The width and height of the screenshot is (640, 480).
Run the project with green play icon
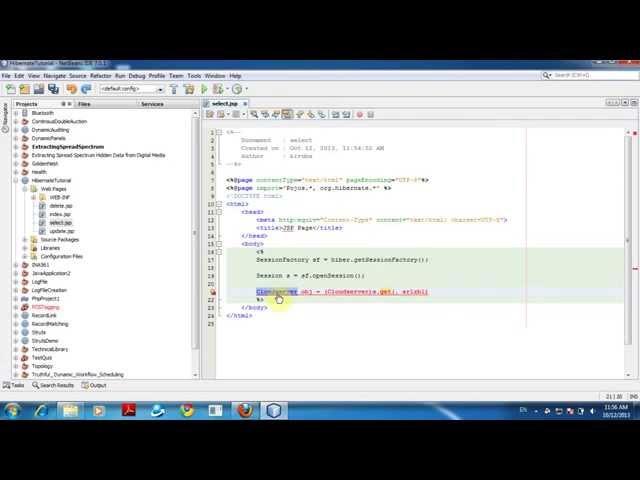point(204,89)
